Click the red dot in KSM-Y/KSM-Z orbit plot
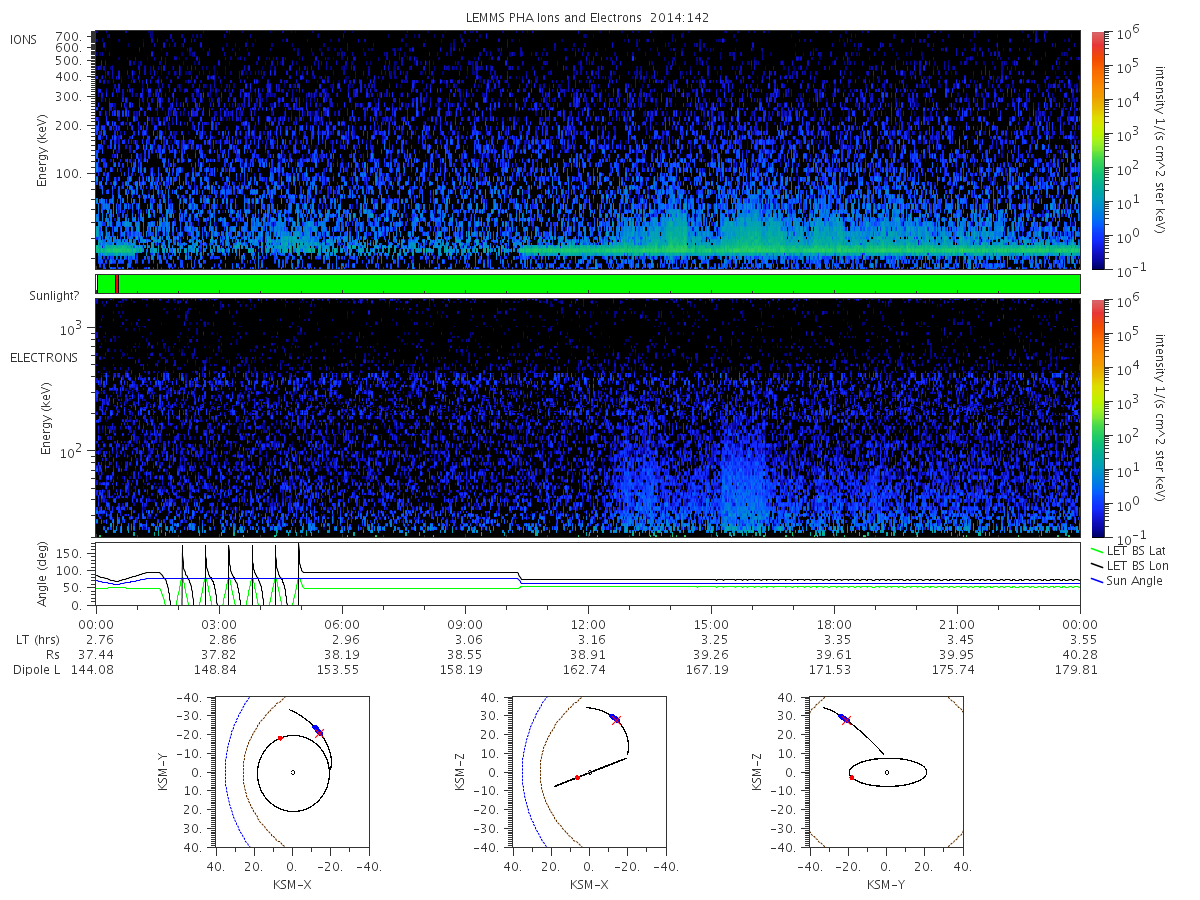1200x900 pixels. click(851, 777)
